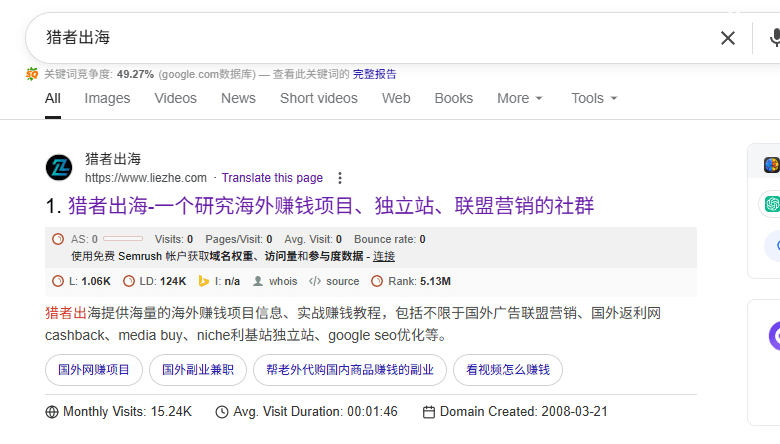Click the globe icon by Monthly Visits
This screenshot has height=444, width=780.
click(52, 412)
